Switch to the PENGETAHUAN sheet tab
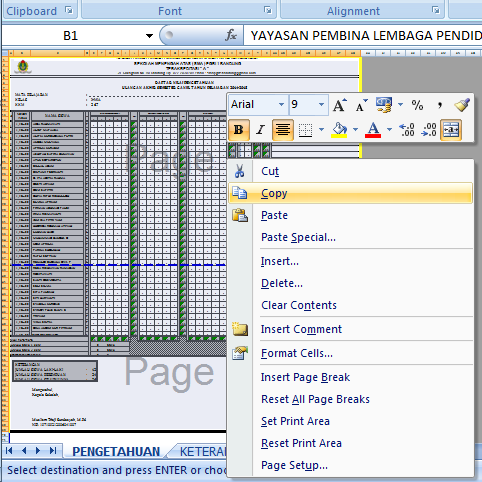The width and height of the screenshot is (482, 482). 116,451
